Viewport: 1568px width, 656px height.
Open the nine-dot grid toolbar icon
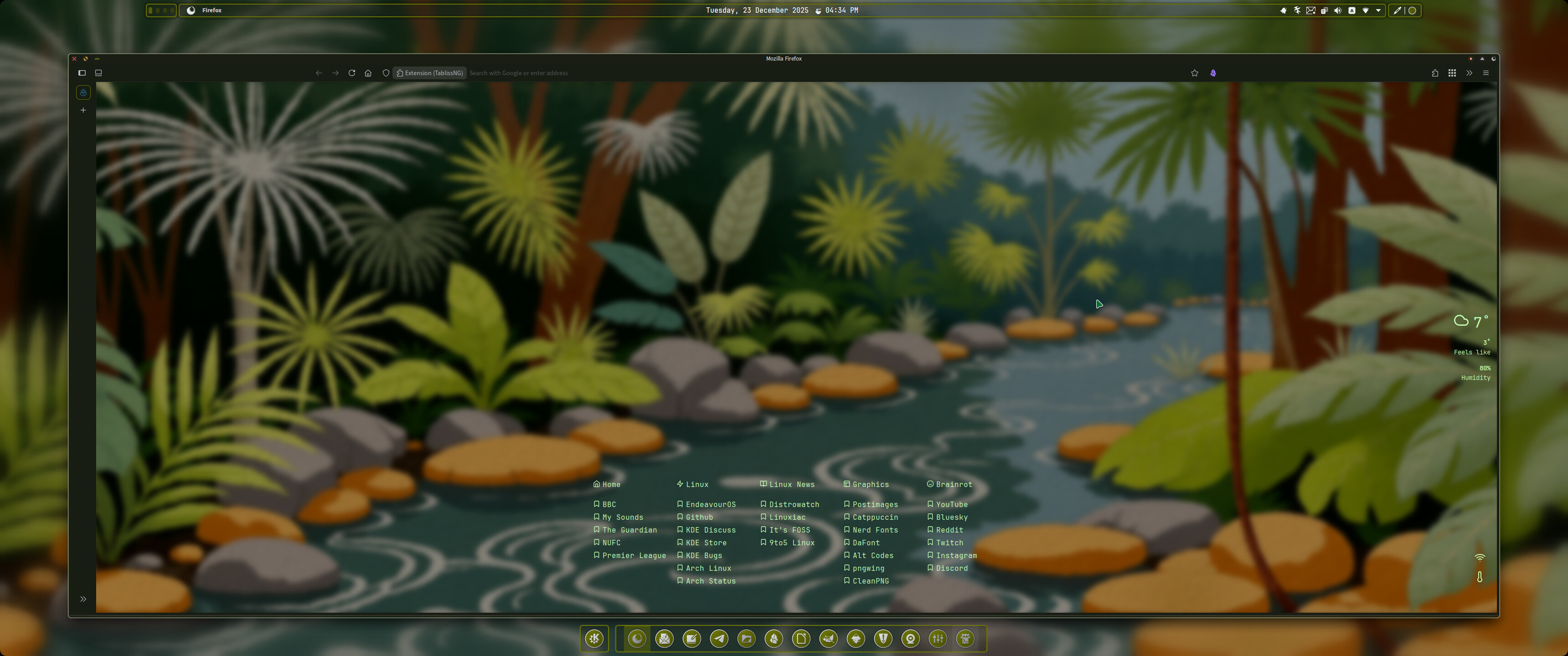(1452, 73)
